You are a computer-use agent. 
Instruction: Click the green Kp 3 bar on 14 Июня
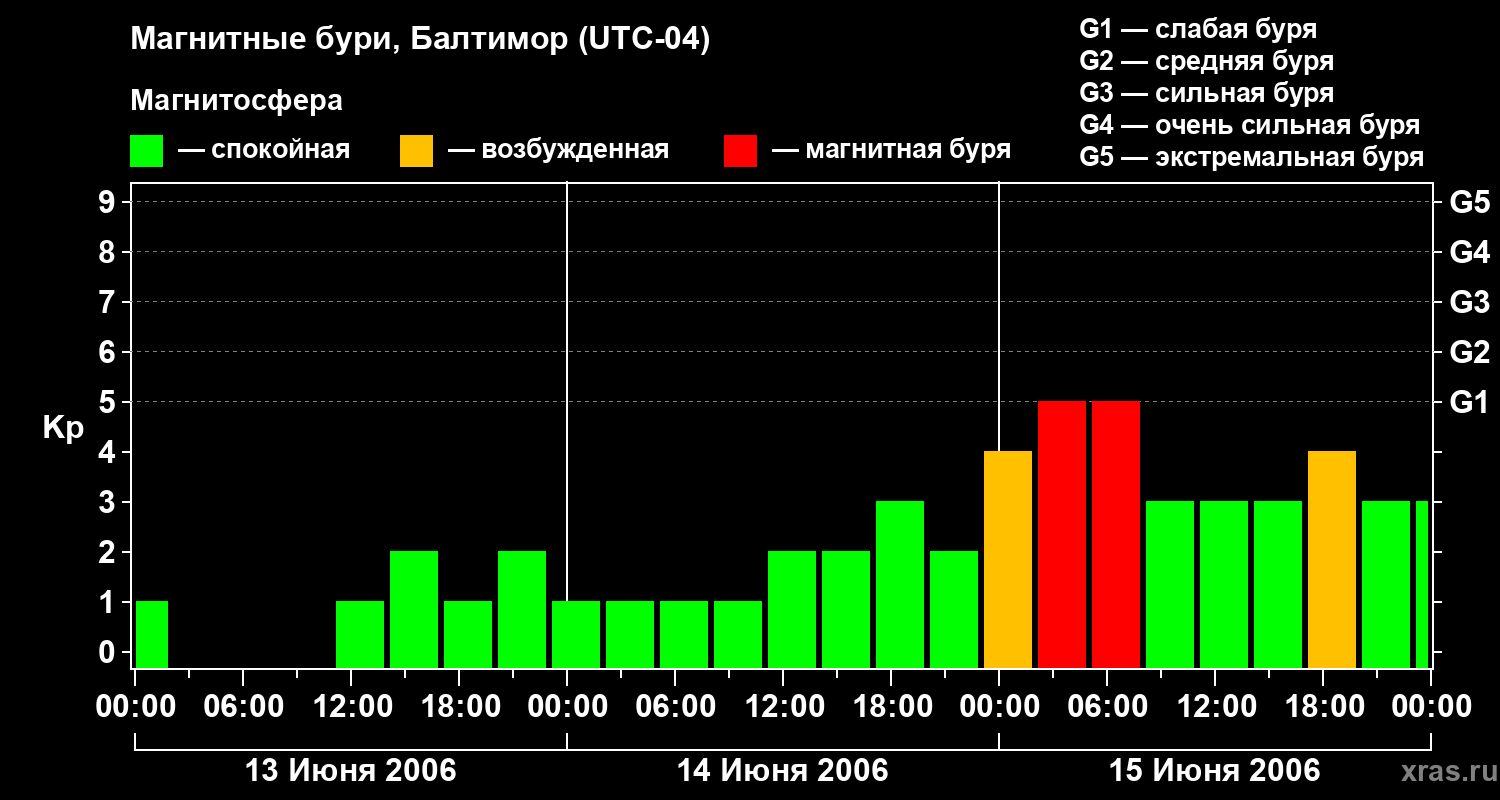[x=900, y=584]
